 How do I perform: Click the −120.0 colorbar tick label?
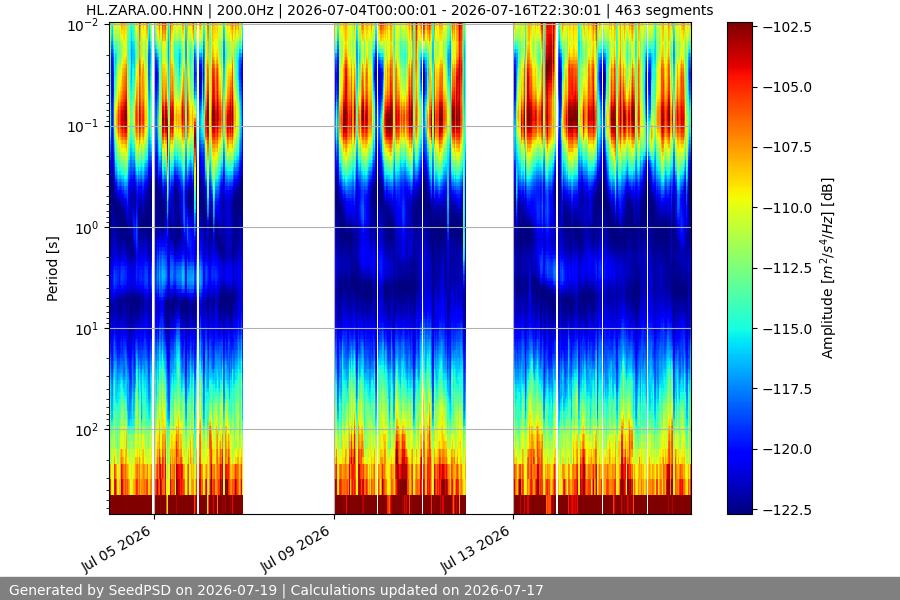787,450
